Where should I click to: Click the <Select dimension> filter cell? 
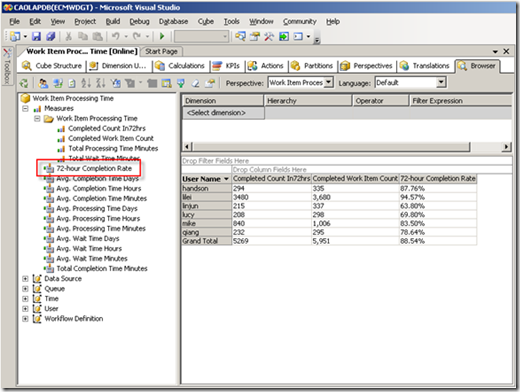[x=223, y=113]
